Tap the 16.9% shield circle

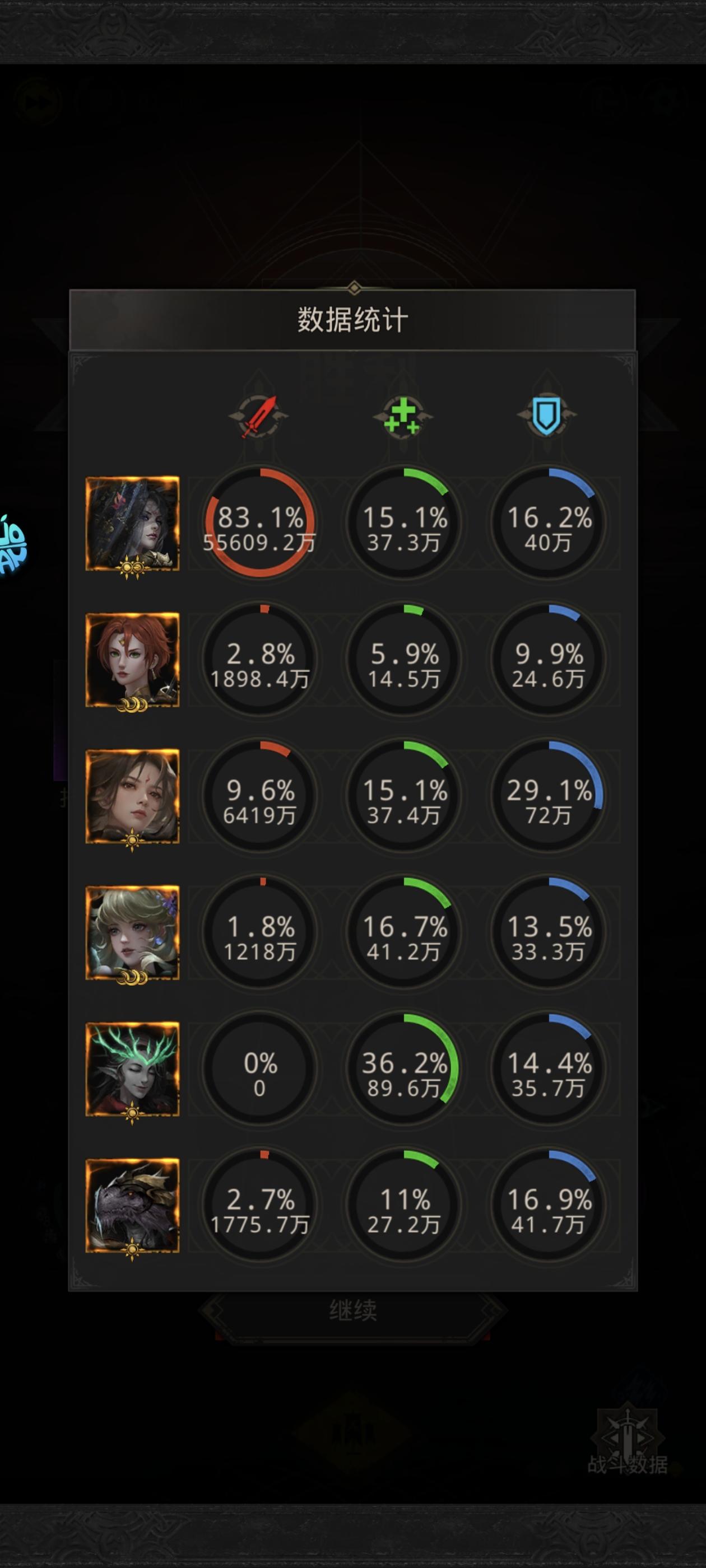click(547, 1205)
